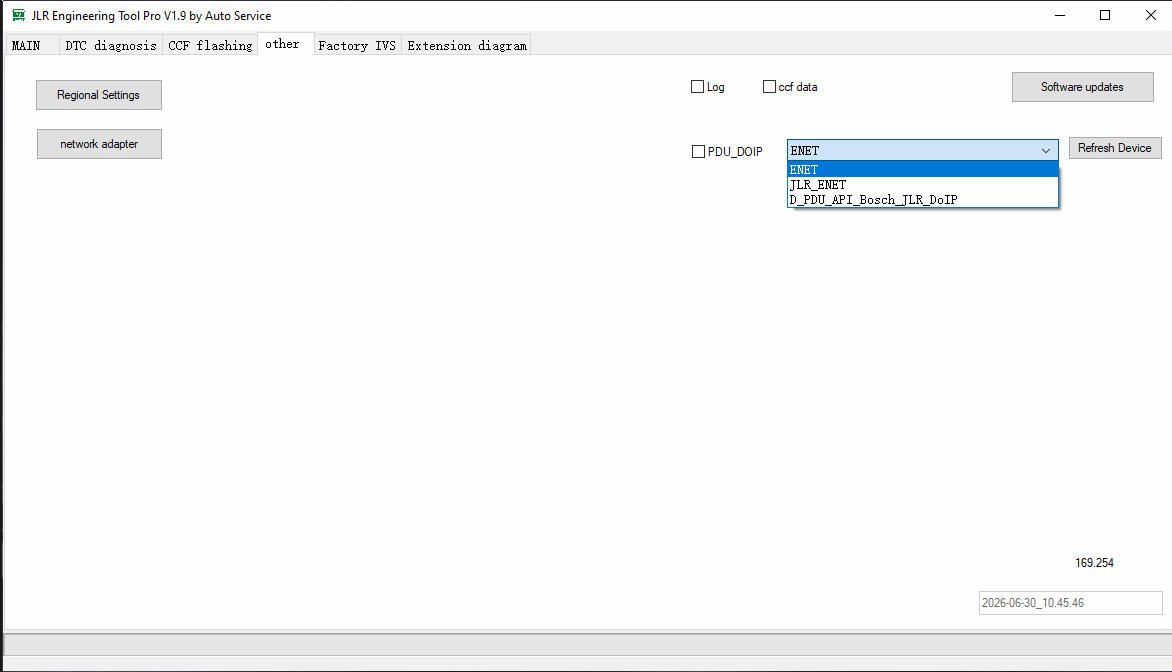Open the CCF flashing tab
The height and width of the screenshot is (672, 1172).
click(x=210, y=46)
